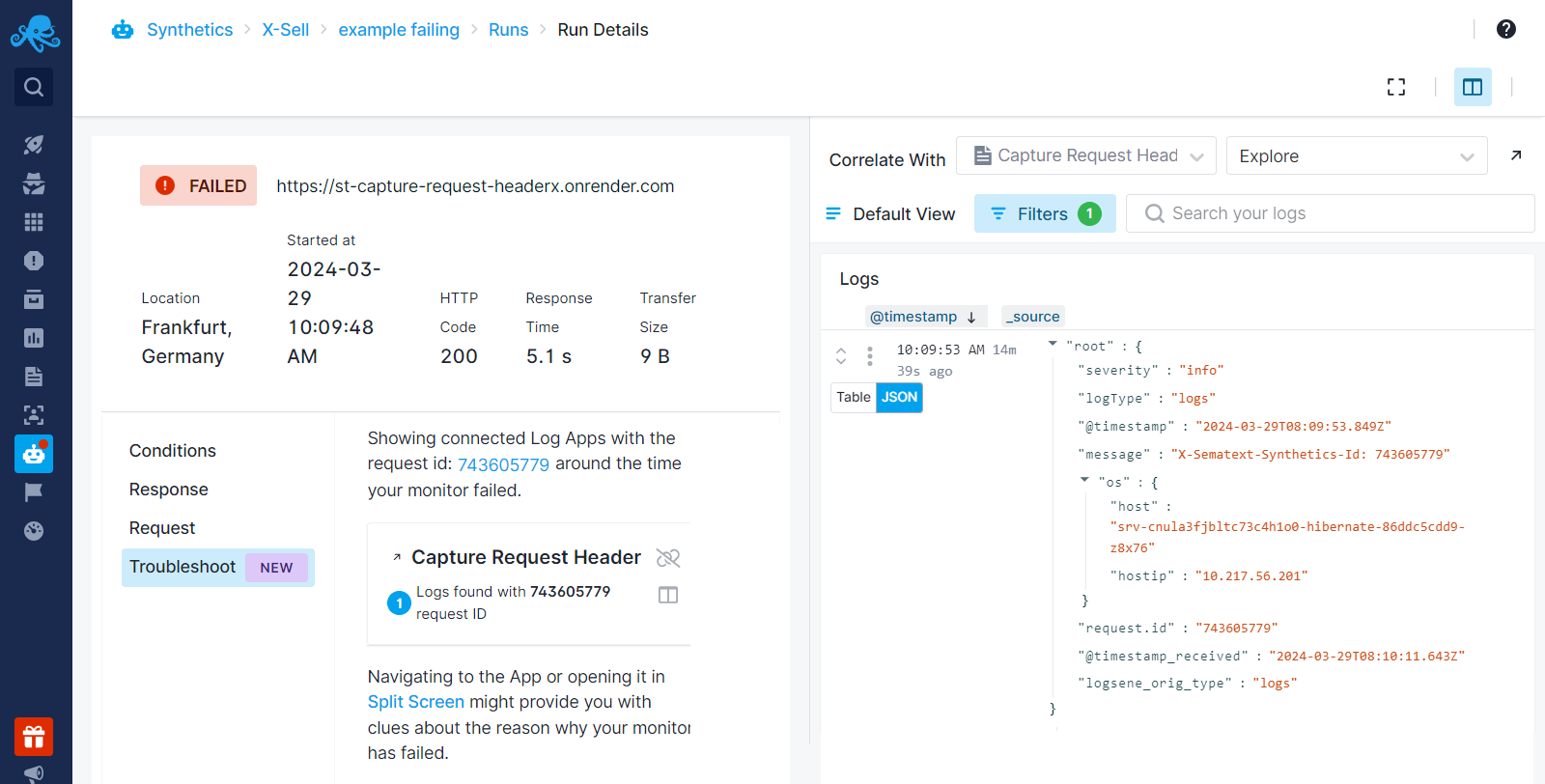Open the archive box icon in sidebar

(x=34, y=299)
